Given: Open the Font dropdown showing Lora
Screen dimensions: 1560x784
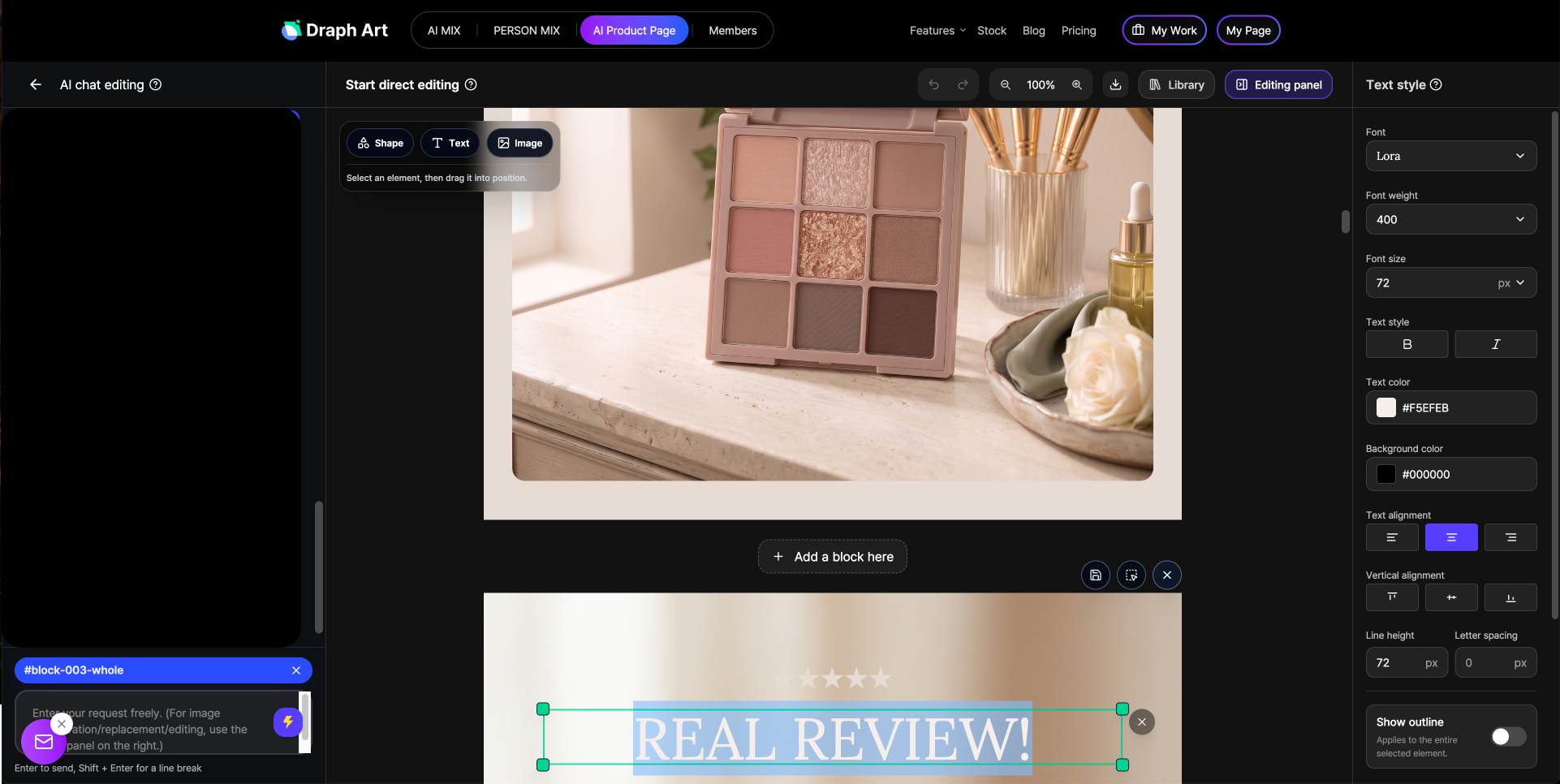Looking at the screenshot, I should (x=1451, y=156).
